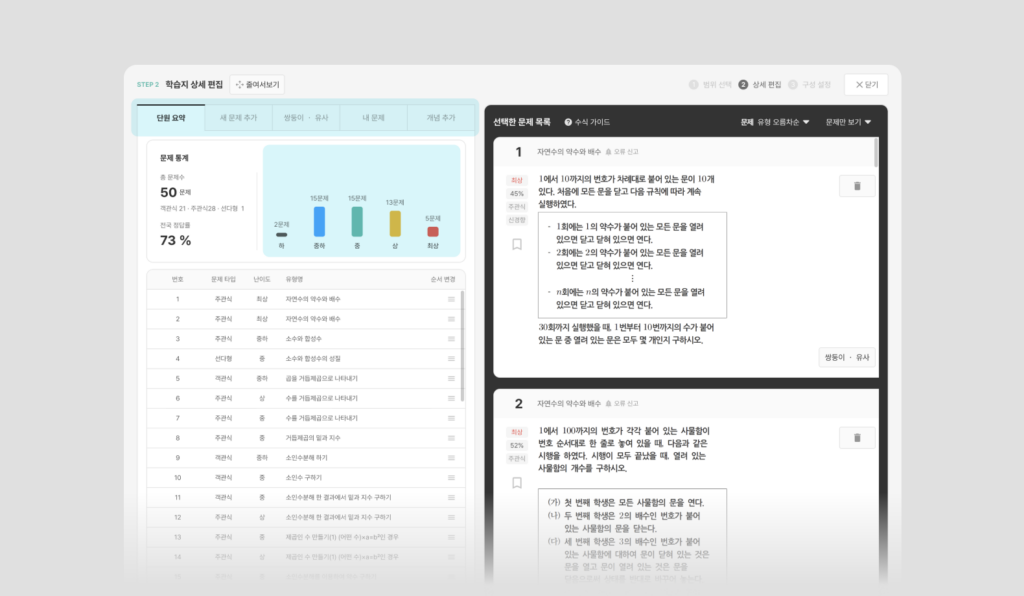This screenshot has width=1024, height=596.
Task: Bookmark problem 2
Action: pos(517,483)
